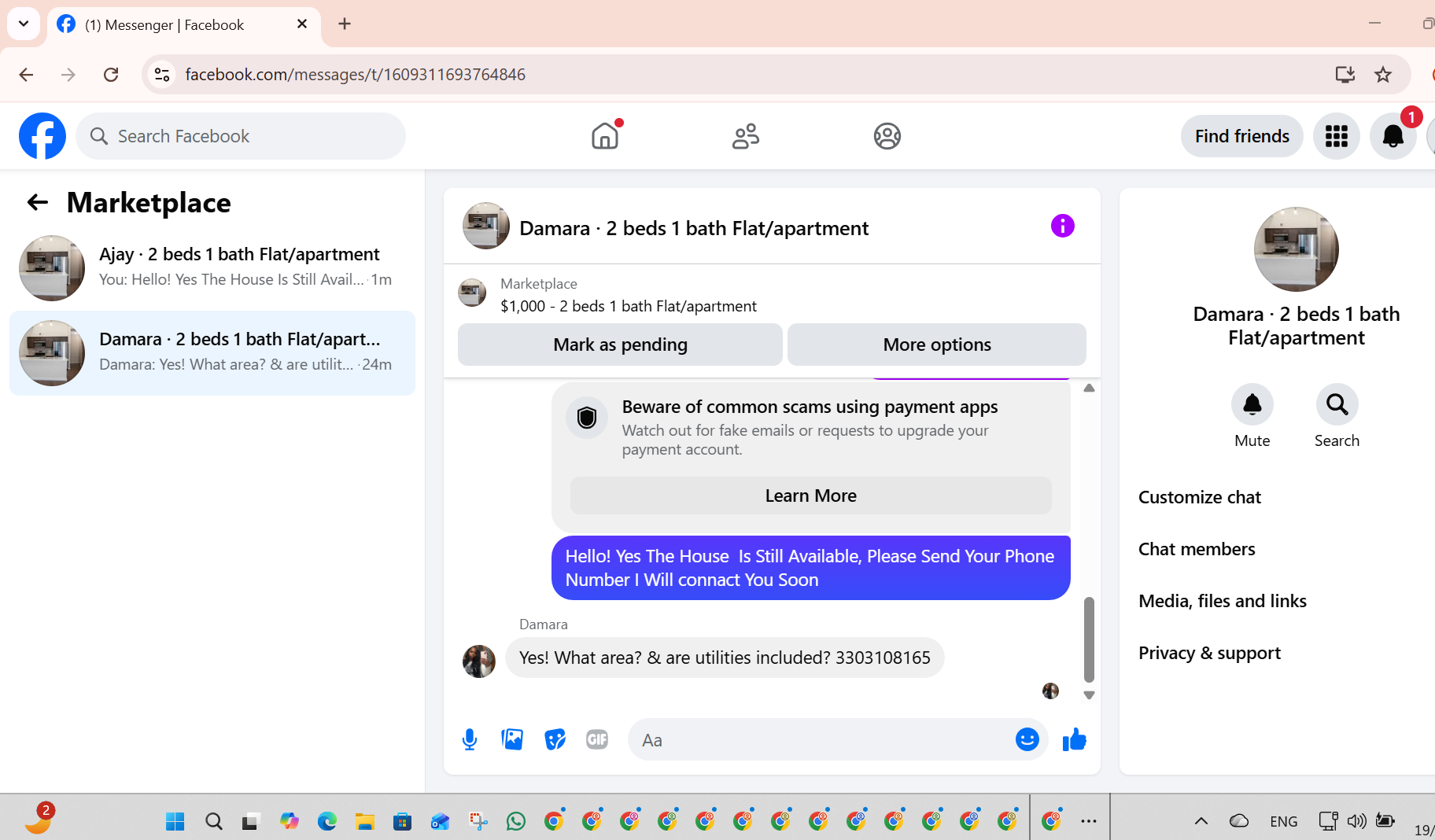Open taskbar search

(213, 821)
